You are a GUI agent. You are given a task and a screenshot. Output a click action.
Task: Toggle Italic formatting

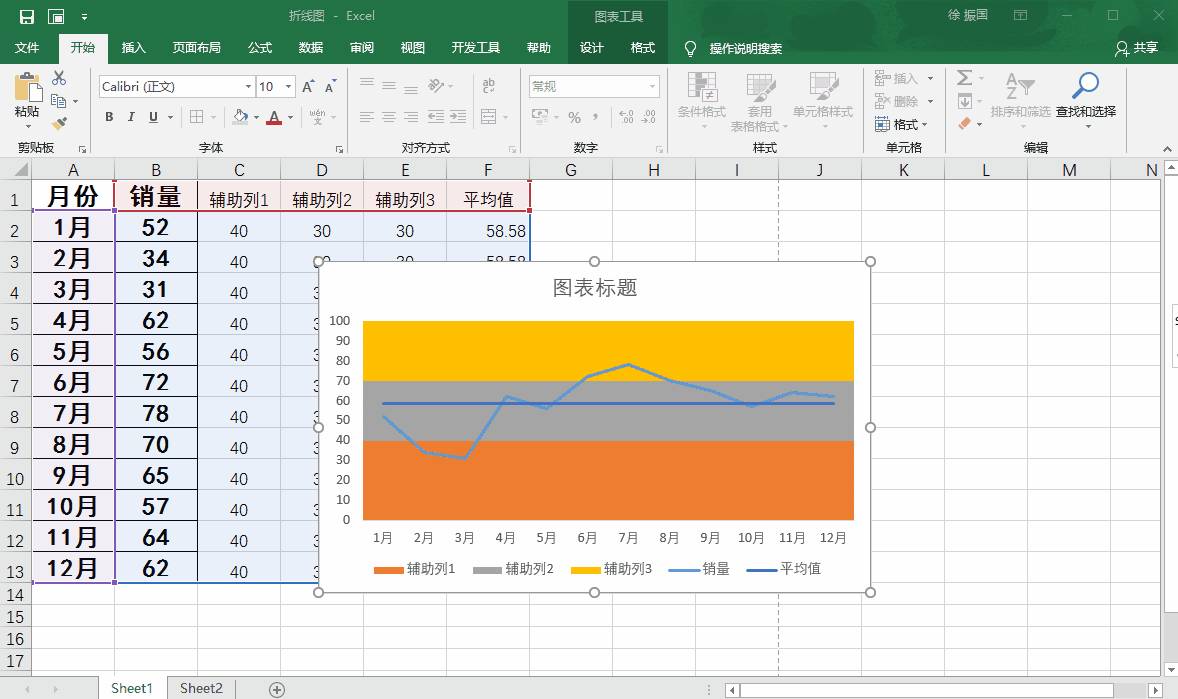click(x=131, y=116)
